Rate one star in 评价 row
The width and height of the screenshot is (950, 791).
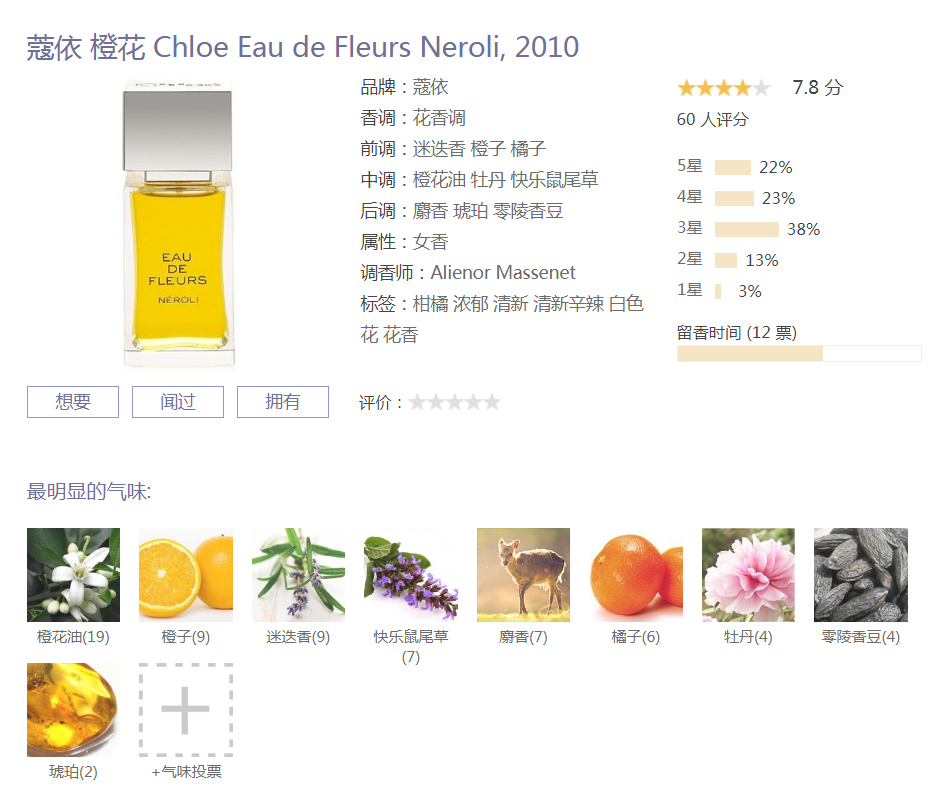tap(417, 402)
